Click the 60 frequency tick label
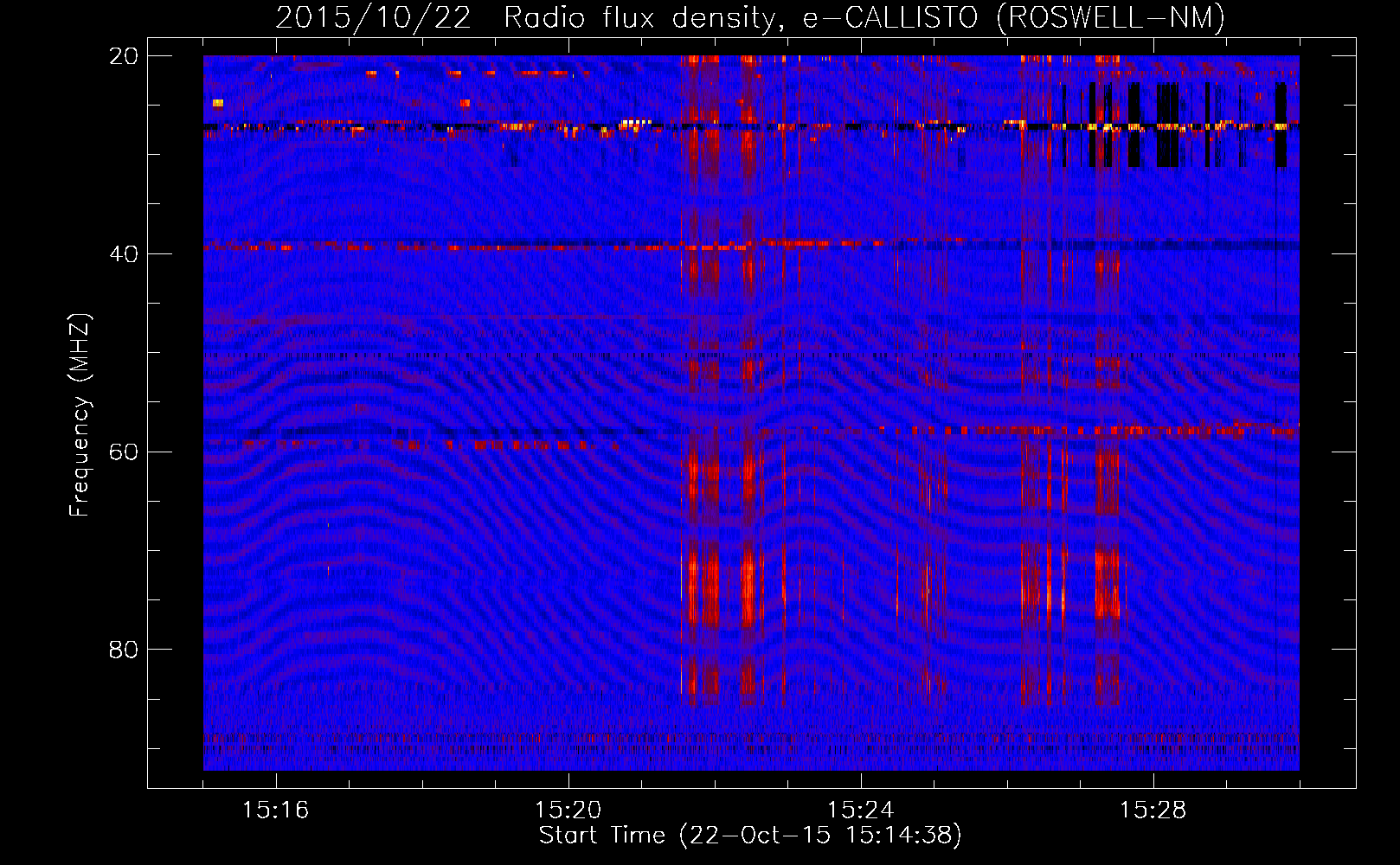The width and height of the screenshot is (1400, 865). [124, 452]
